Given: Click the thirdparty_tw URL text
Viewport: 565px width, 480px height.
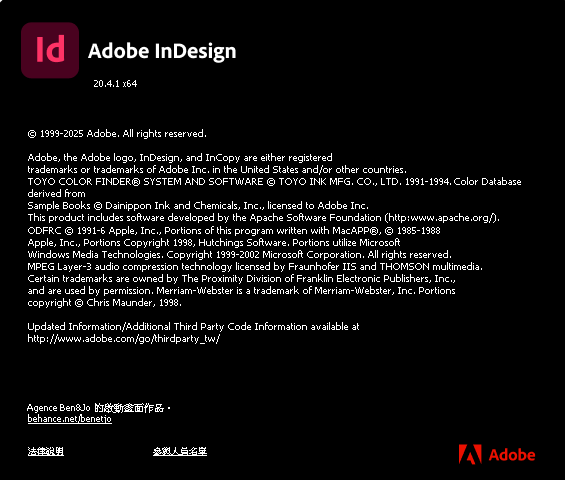Looking at the screenshot, I should point(124,339).
